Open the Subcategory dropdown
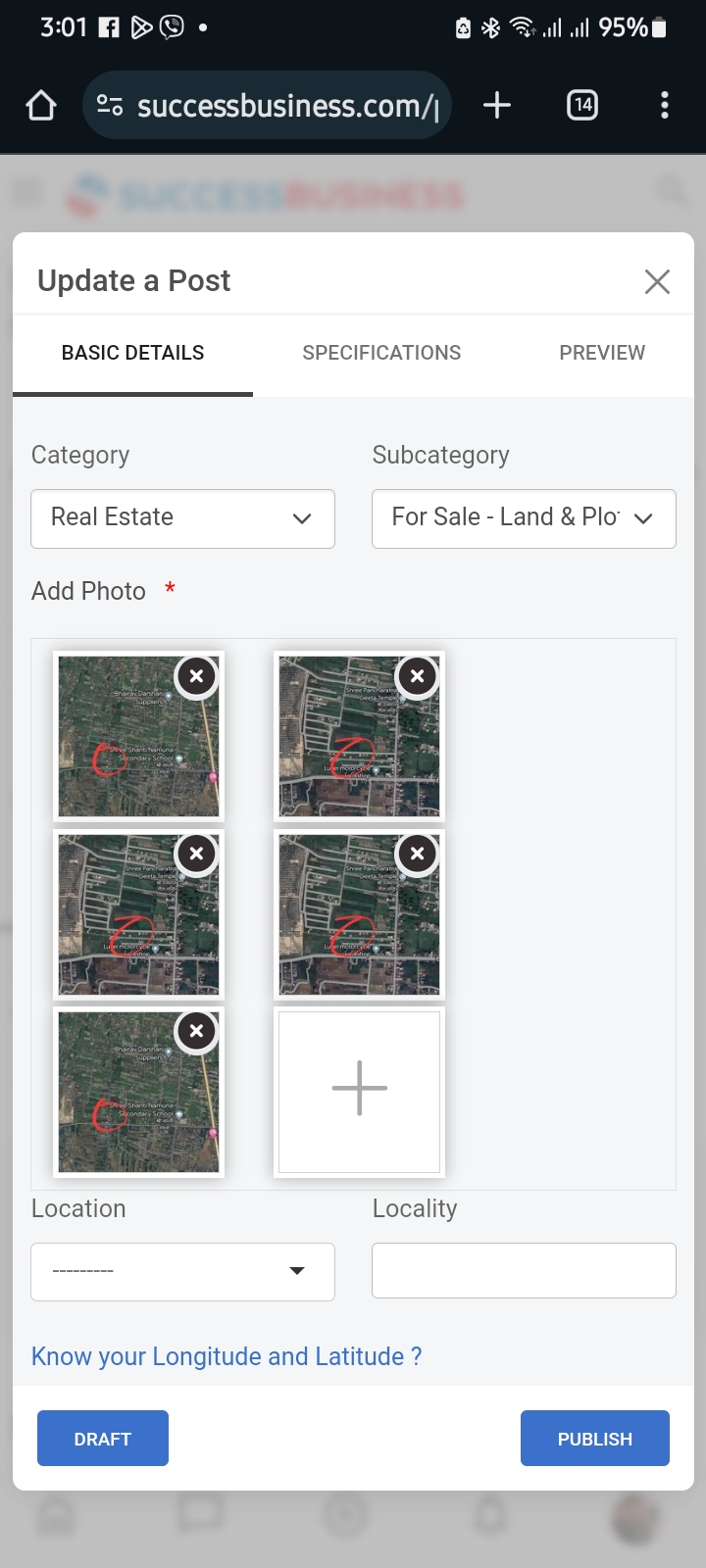This screenshot has height=1568, width=706. point(524,518)
